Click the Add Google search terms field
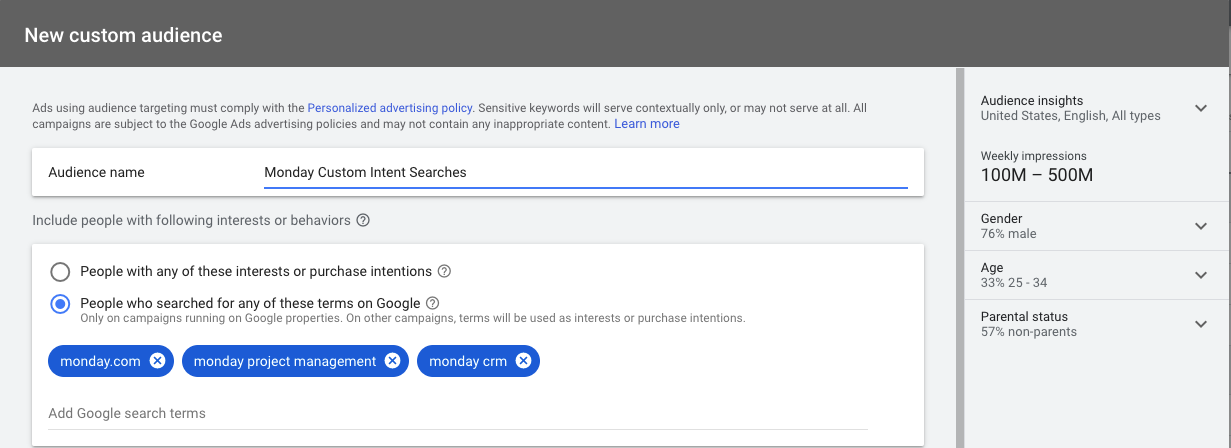This screenshot has height=448, width=1231. click(x=458, y=413)
